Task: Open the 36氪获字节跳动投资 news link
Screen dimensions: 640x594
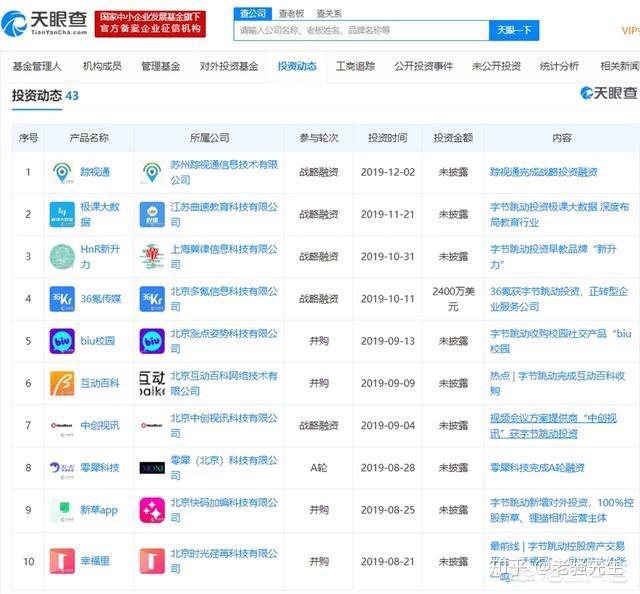Action: coord(559,299)
